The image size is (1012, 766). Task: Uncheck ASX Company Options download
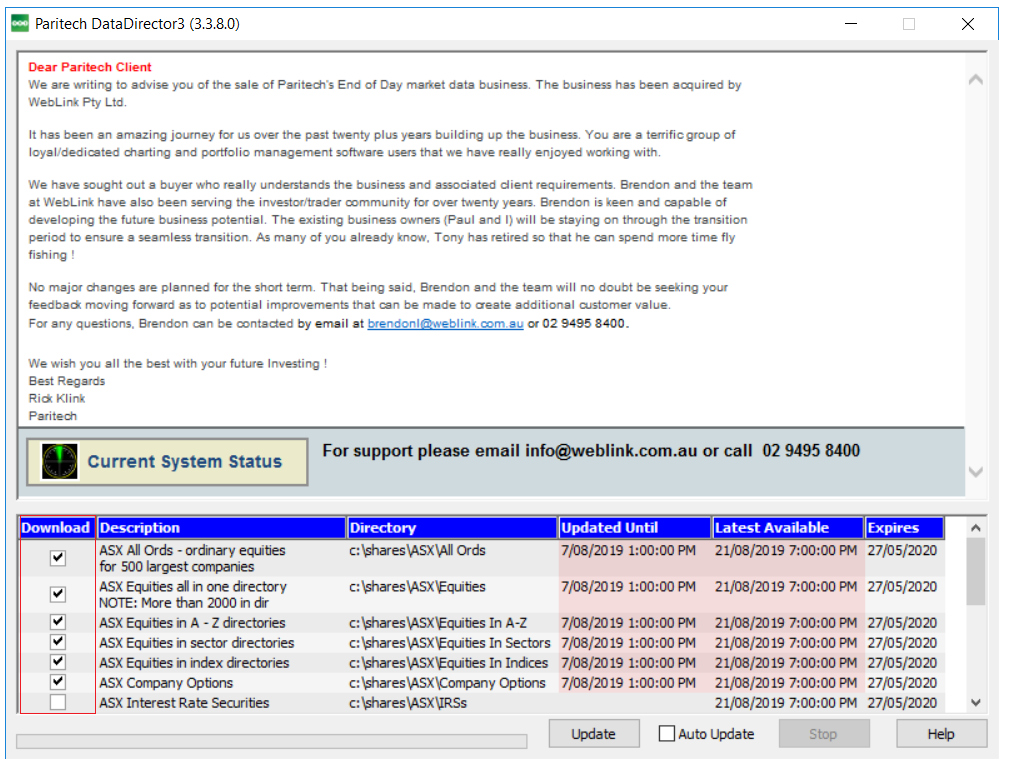[x=58, y=682]
